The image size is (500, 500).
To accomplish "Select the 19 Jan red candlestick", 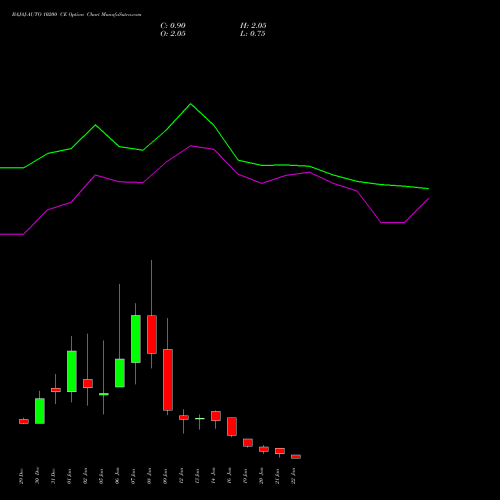I will pyautogui.click(x=248, y=442).
